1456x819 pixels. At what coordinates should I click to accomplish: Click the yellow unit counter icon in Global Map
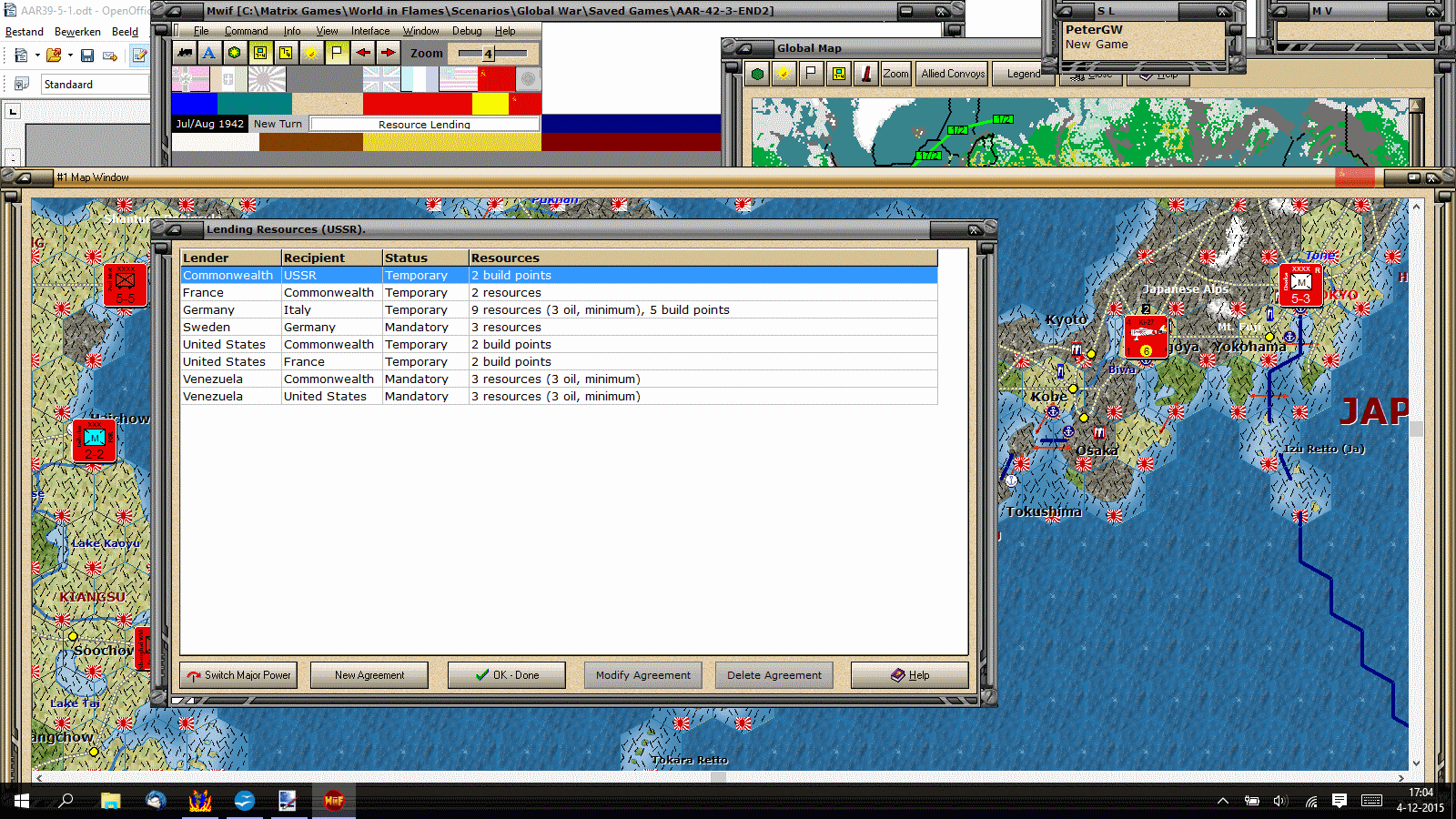839,74
